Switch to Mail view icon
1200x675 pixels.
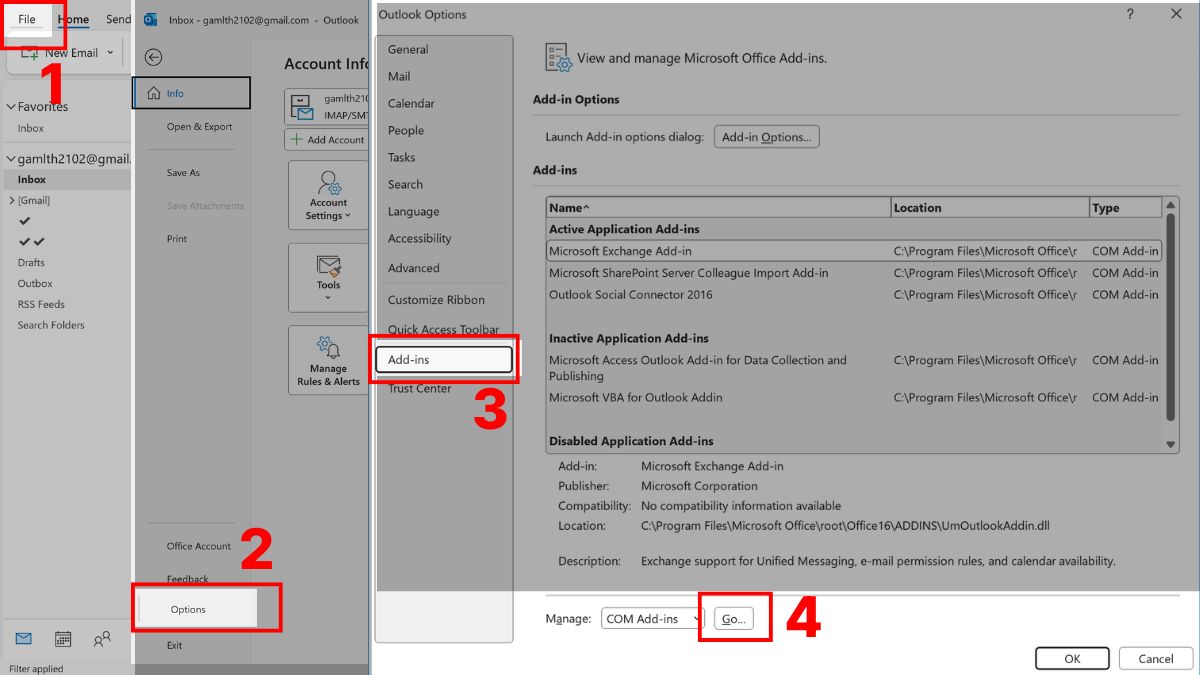[x=24, y=639]
